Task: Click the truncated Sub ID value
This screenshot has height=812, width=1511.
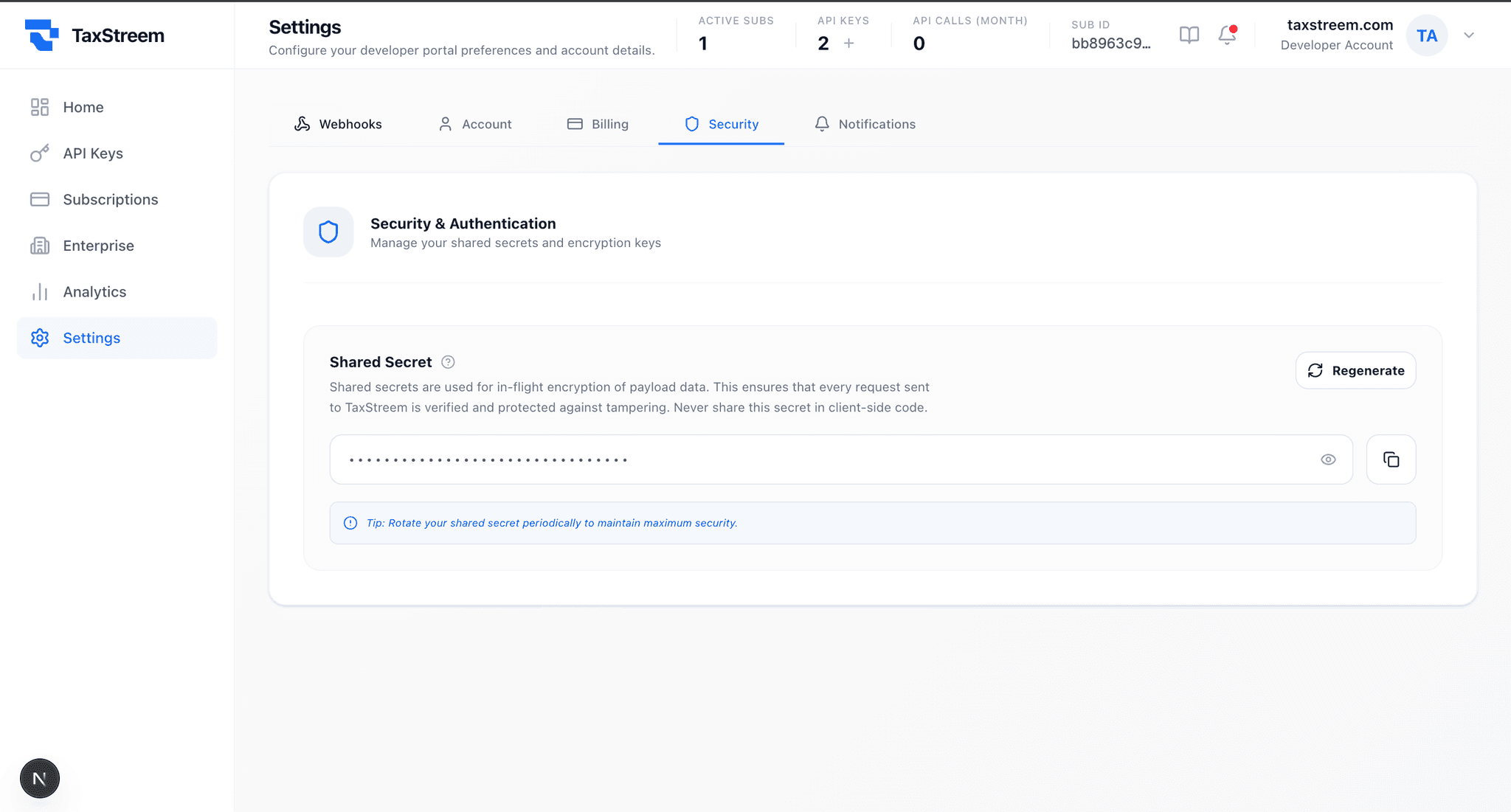Action: [x=1110, y=44]
